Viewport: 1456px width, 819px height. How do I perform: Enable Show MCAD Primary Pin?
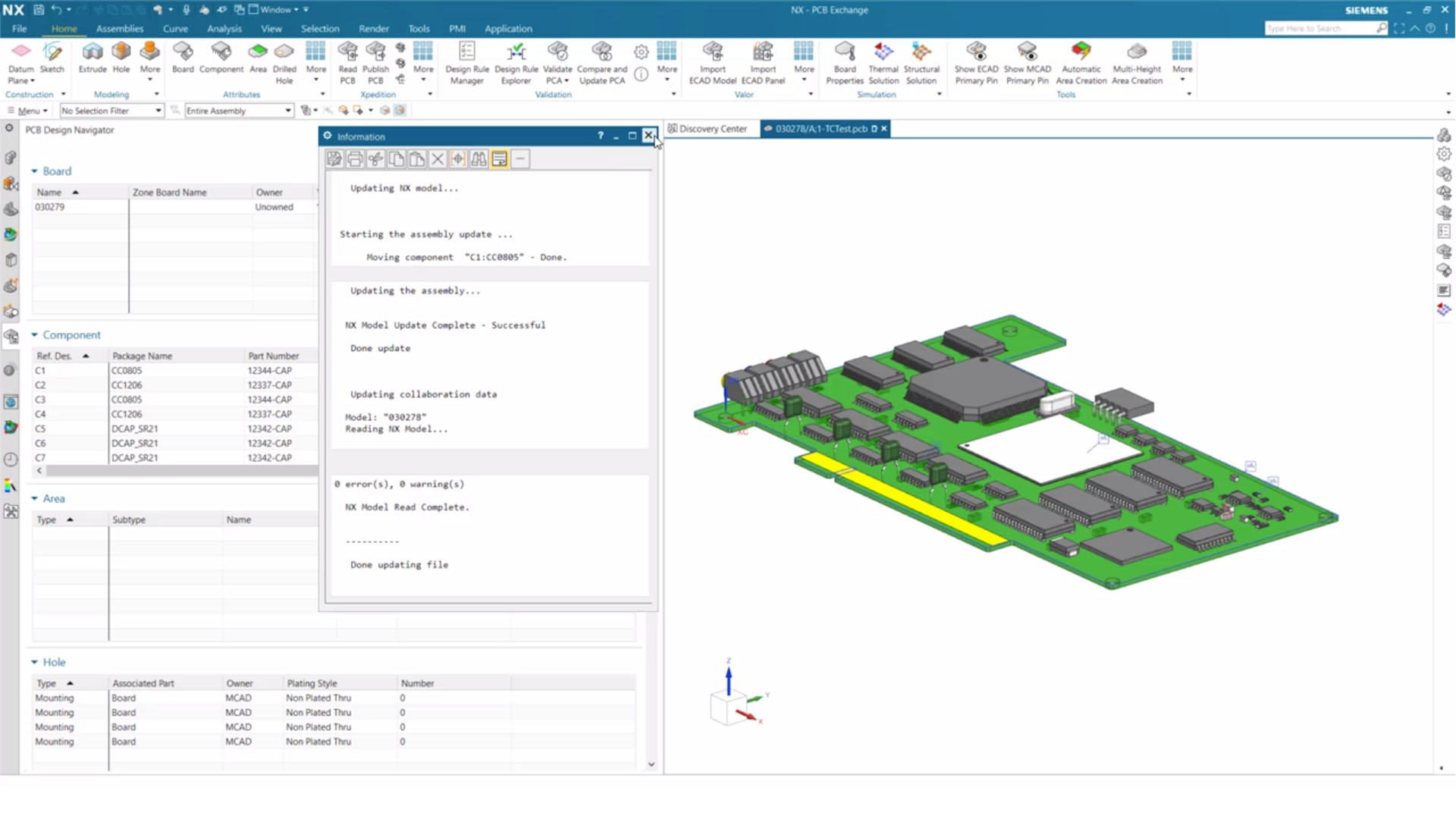[1028, 61]
